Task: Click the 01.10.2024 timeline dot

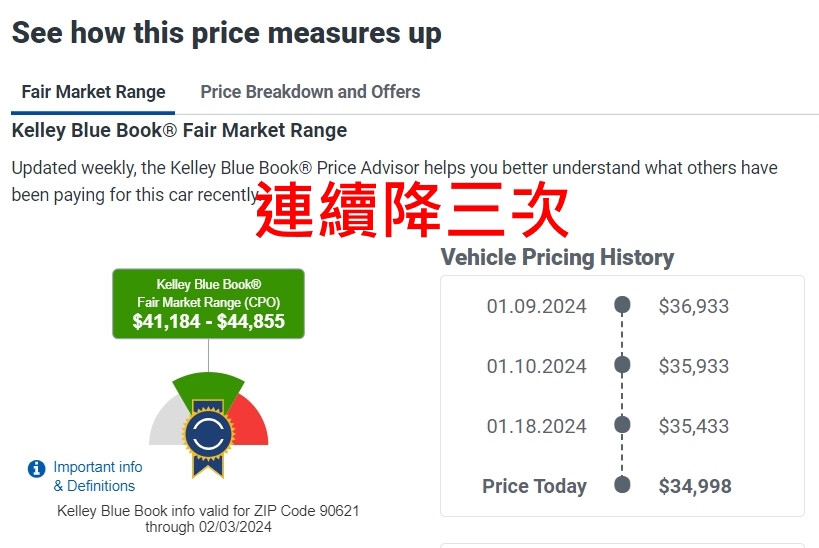Action: click(622, 364)
